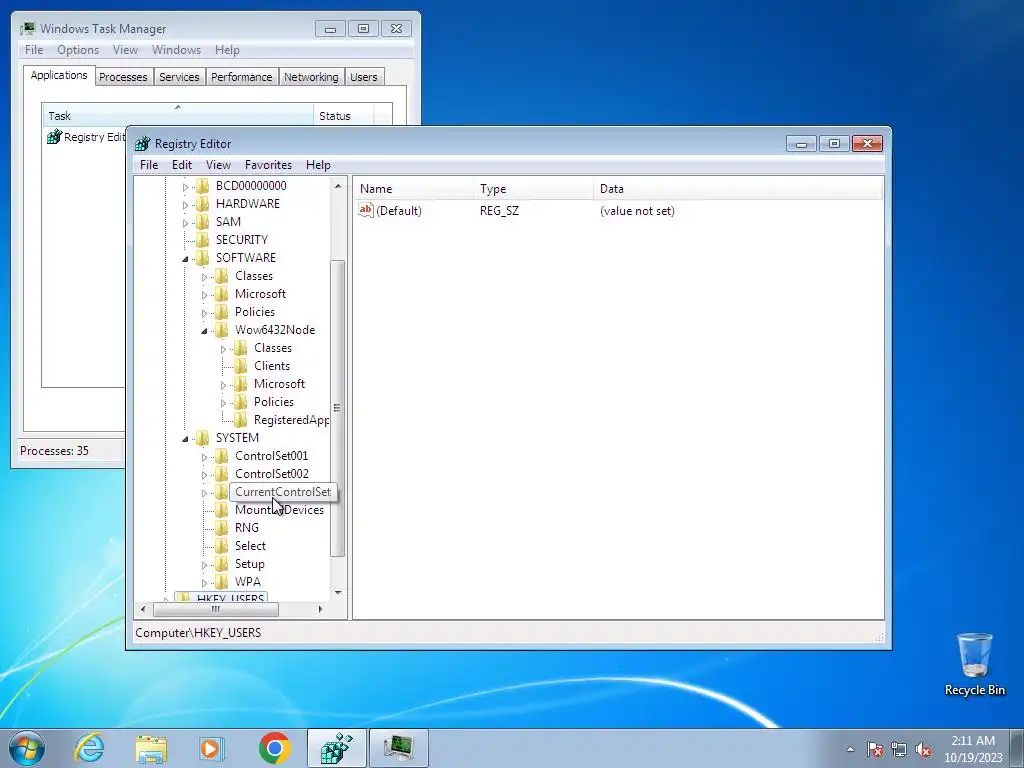Expand the Setup key
1024x768 pixels.
pos(204,565)
